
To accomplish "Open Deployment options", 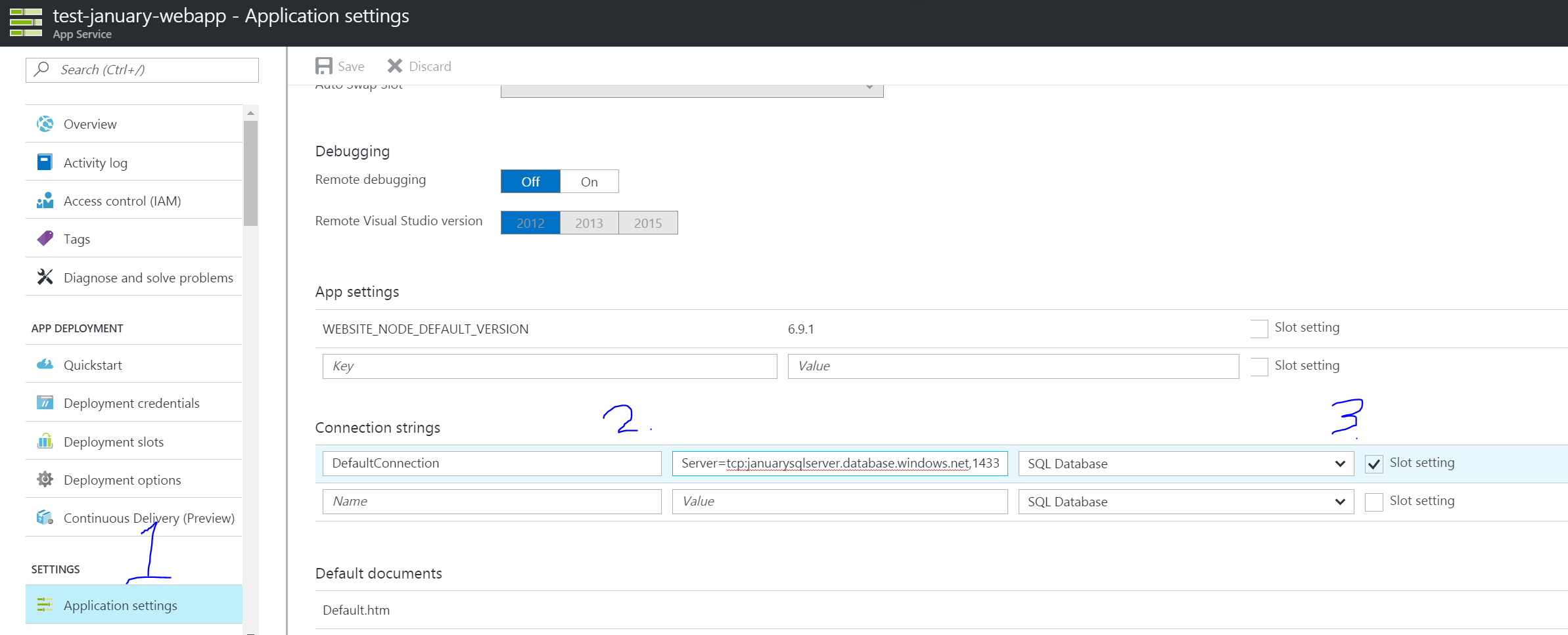I will point(134,479).
